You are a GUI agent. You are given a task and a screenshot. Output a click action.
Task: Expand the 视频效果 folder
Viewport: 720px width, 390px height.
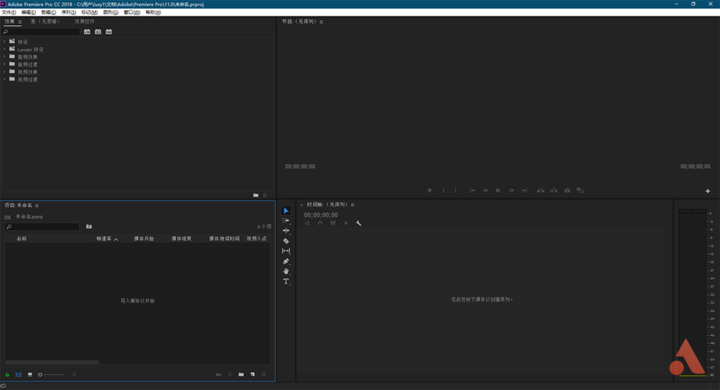[x=5, y=72]
